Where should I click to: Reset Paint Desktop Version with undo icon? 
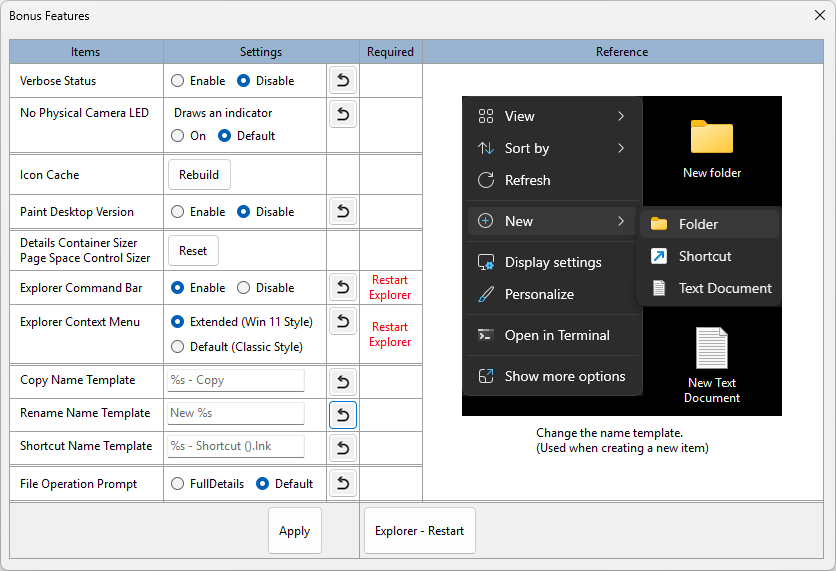[x=343, y=212]
